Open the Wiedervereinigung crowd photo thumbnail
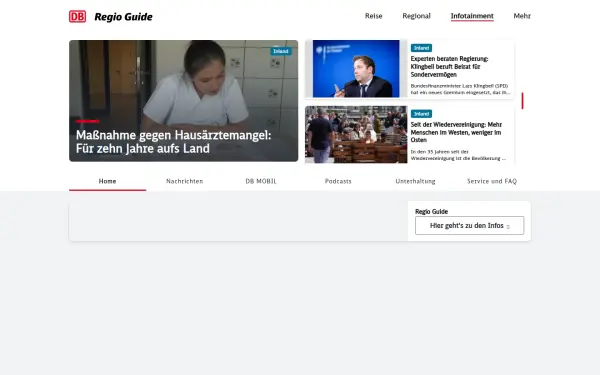Image resolution: width=600 pixels, height=375 pixels. [356, 135]
